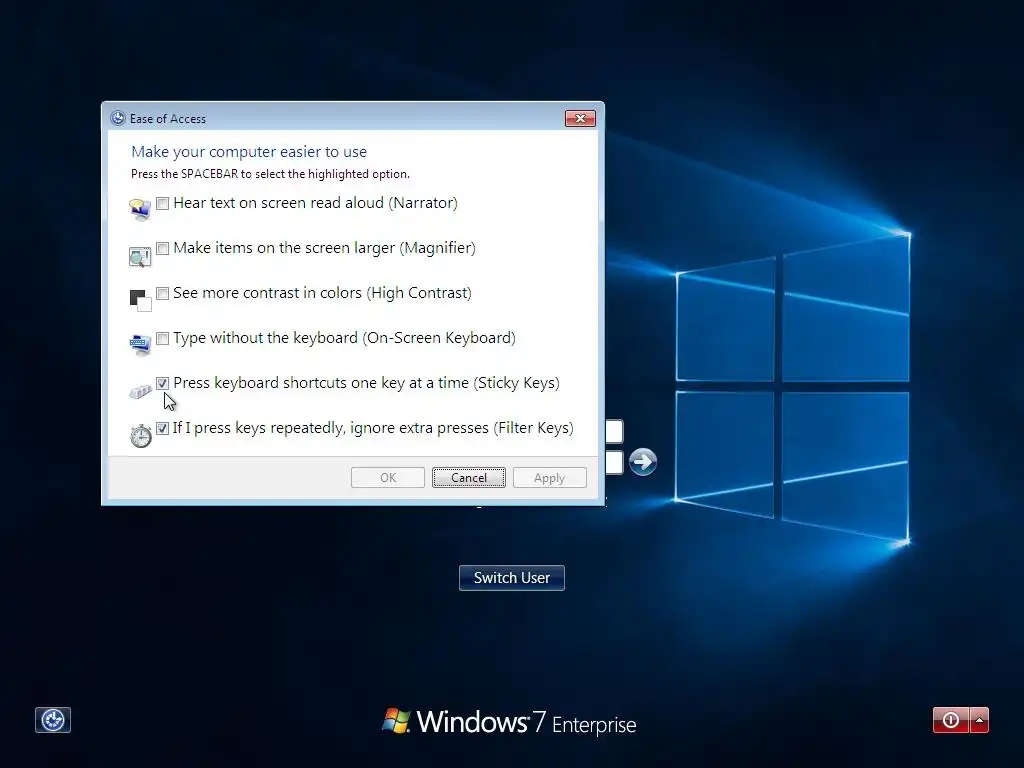Uncheck the Filter Keys checkbox

pos(163,428)
